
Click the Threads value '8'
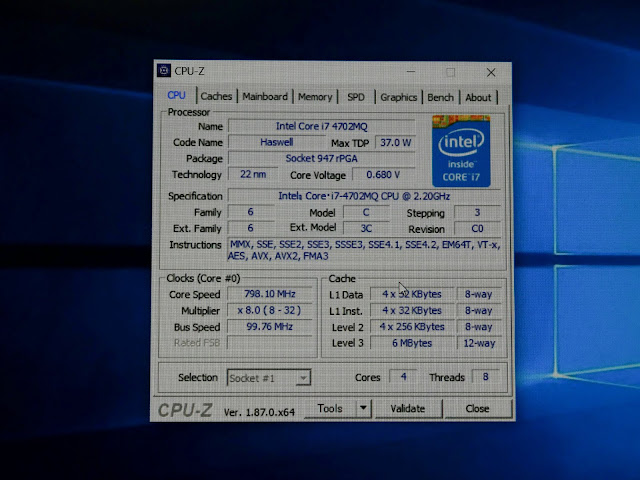tap(486, 376)
